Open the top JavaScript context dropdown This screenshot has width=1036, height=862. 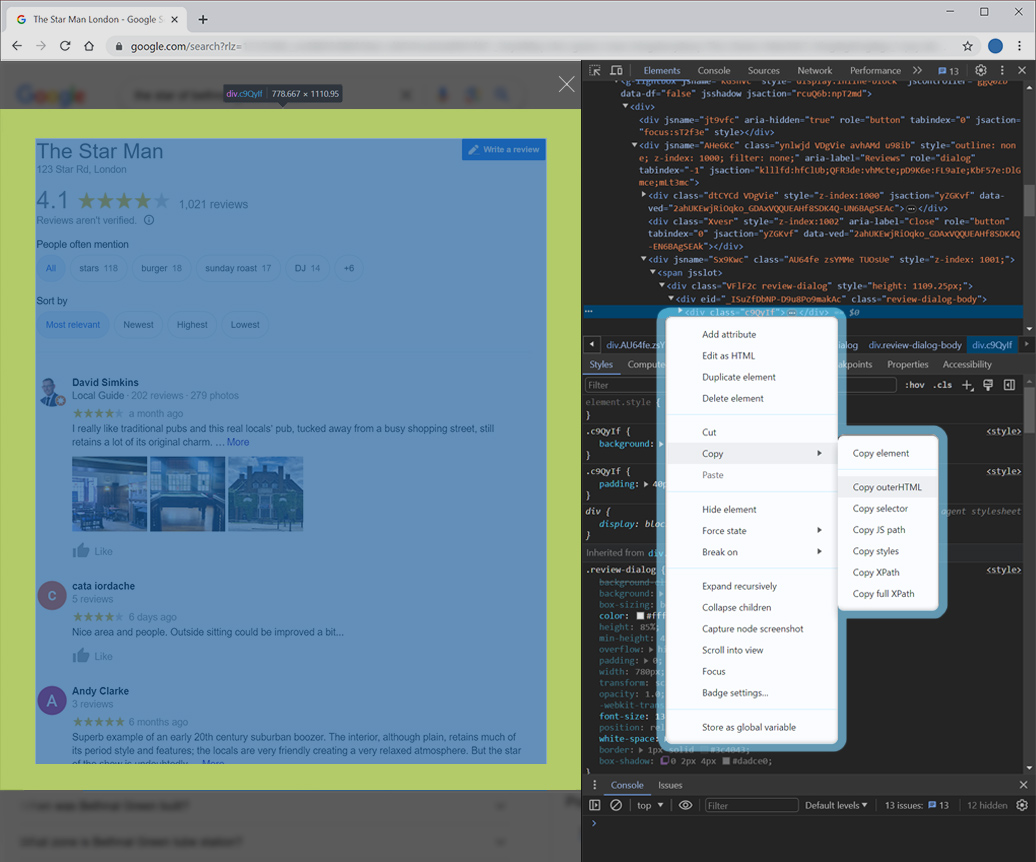pyautogui.click(x=650, y=805)
